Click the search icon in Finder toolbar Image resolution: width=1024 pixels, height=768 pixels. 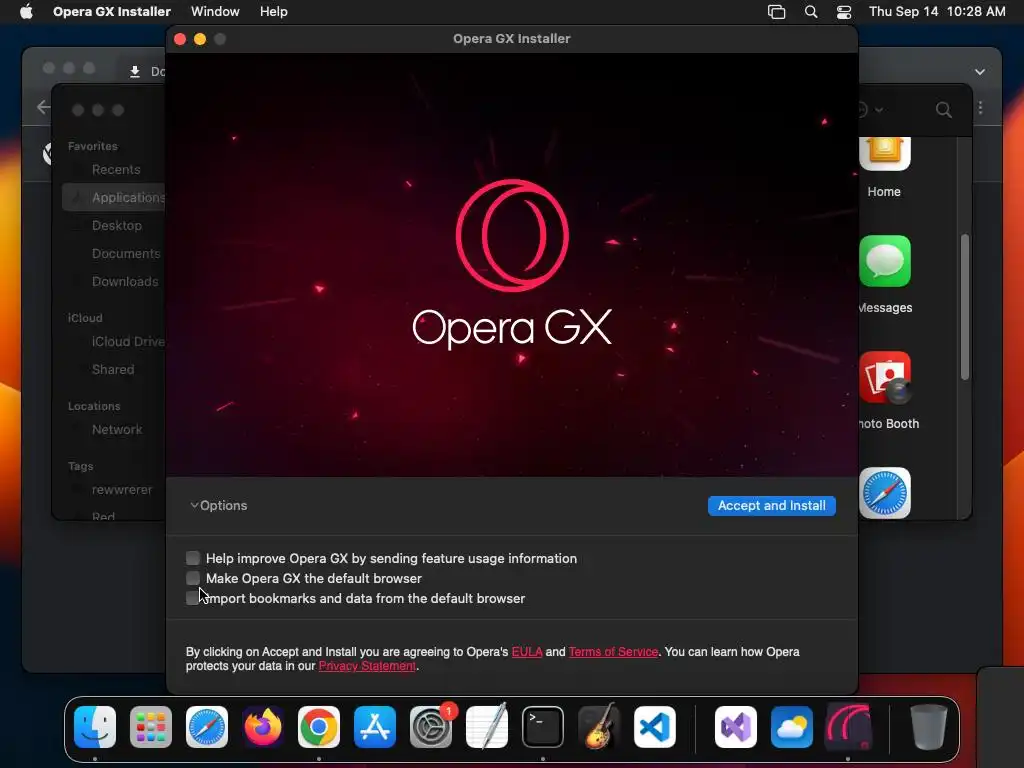943,110
